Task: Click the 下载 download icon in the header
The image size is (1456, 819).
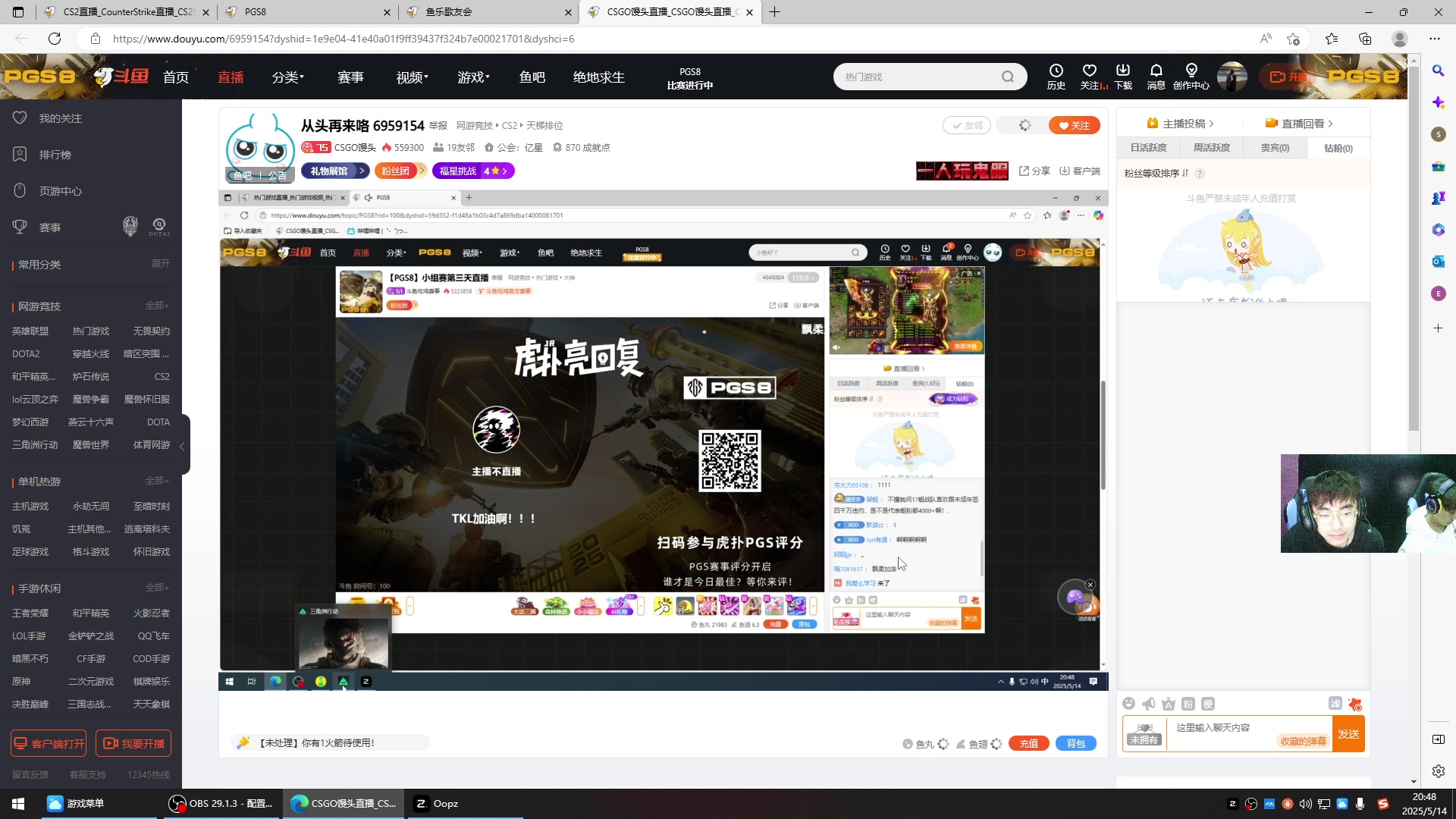Action: pyautogui.click(x=1123, y=77)
